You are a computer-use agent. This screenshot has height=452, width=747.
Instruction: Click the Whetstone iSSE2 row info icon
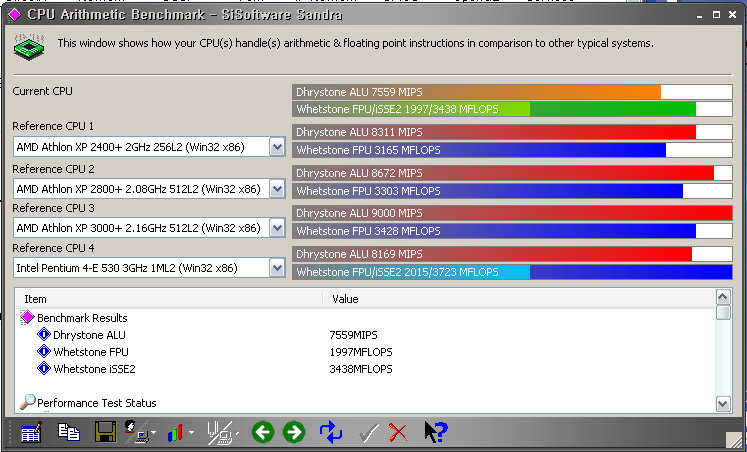[44, 369]
